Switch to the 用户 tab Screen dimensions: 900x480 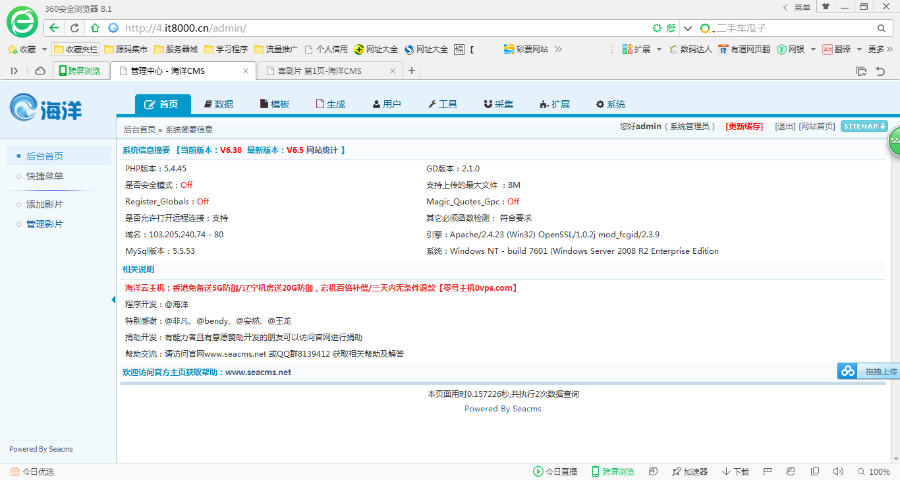(x=386, y=104)
